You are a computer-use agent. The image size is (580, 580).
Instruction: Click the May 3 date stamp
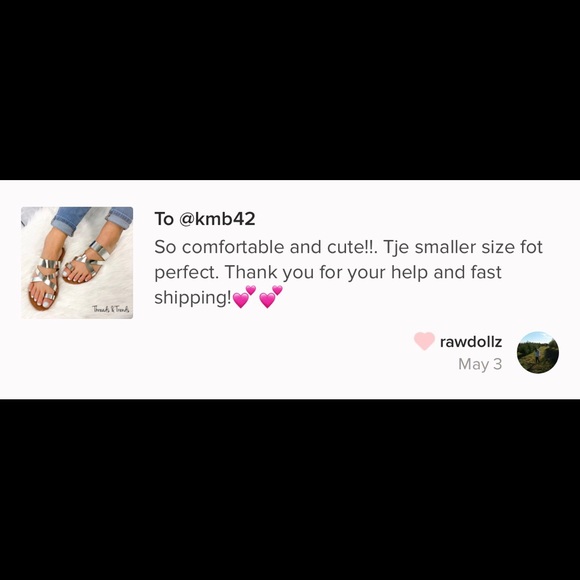(480, 364)
